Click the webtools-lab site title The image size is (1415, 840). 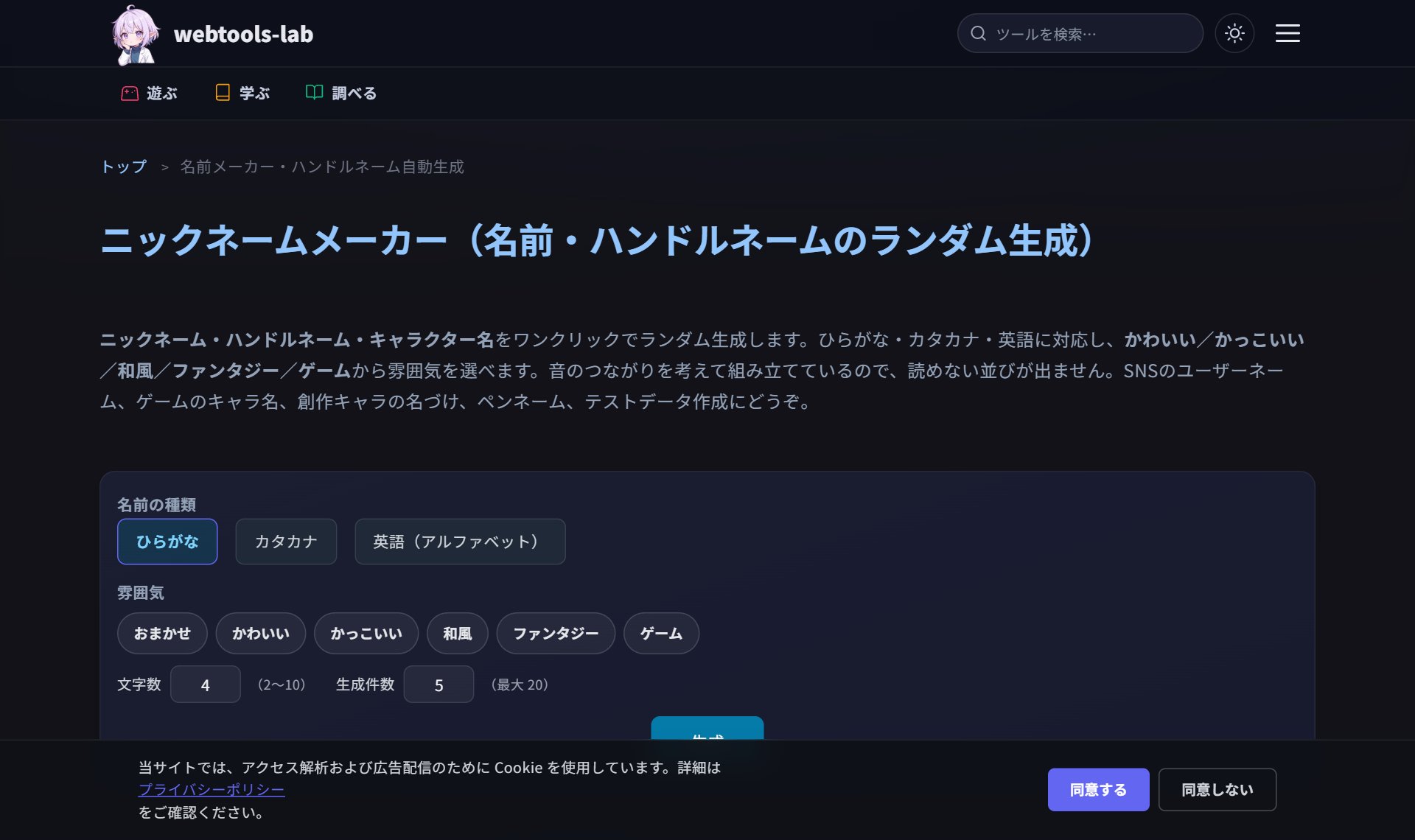point(243,34)
